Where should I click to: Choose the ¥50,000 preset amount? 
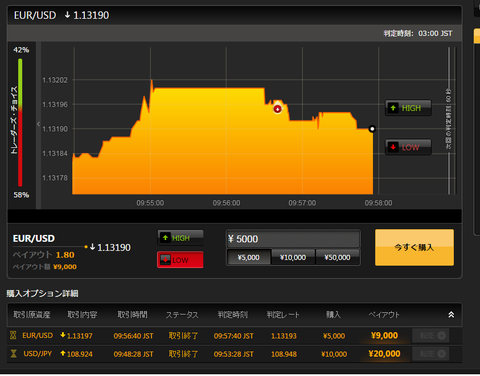tap(338, 257)
